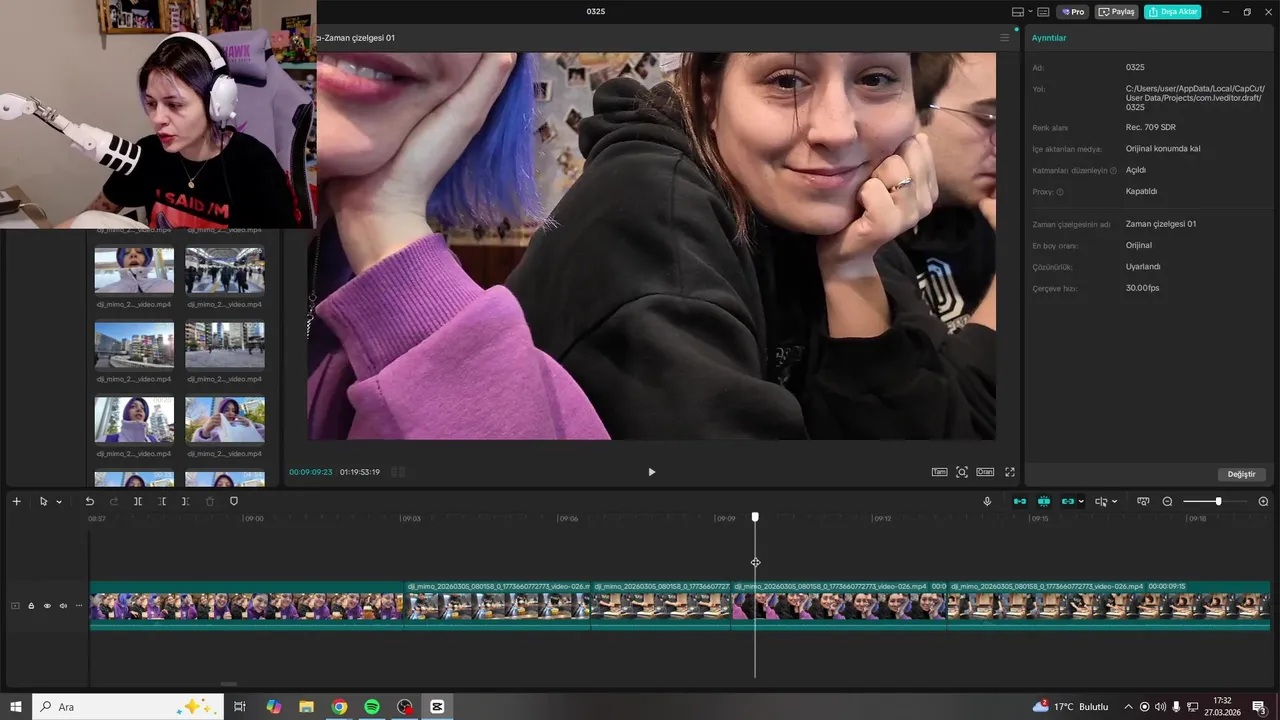This screenshot has width=1280, height=720.
Task: Delete the selected clip with trash icon
Action: coord(210,501)
